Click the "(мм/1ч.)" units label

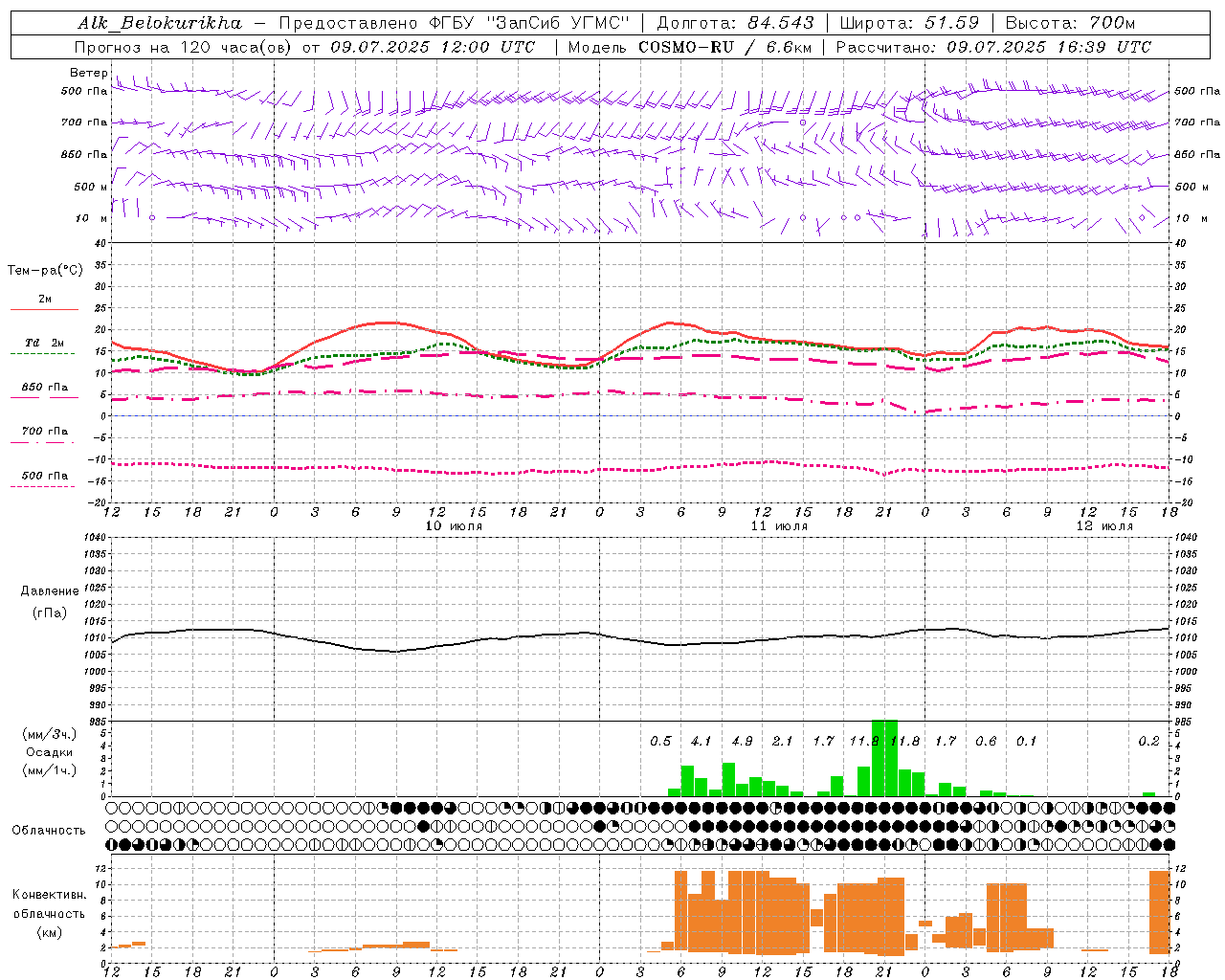pyautogui.click(x=48, y=770)
